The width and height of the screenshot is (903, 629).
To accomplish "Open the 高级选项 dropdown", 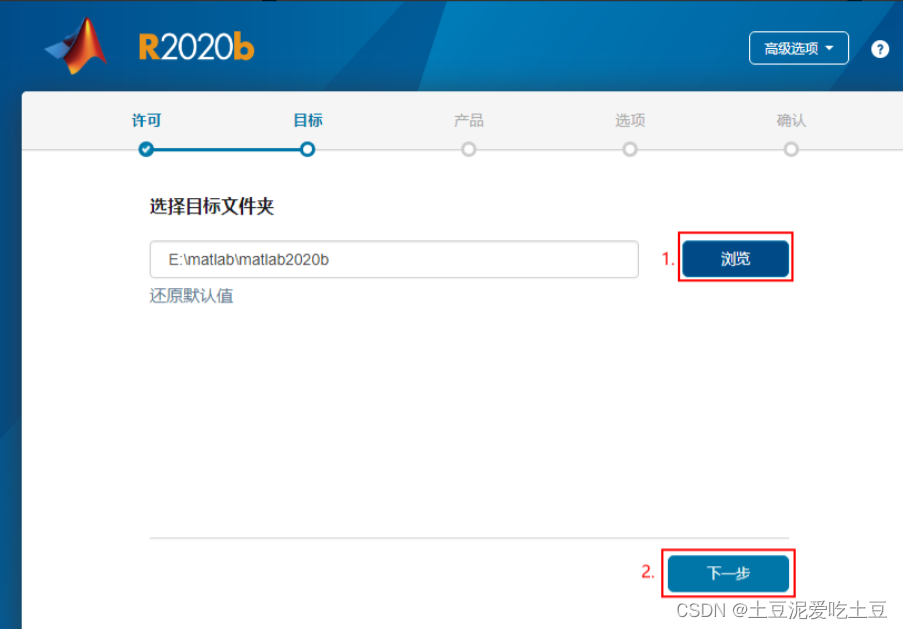I will coord(798,48).
